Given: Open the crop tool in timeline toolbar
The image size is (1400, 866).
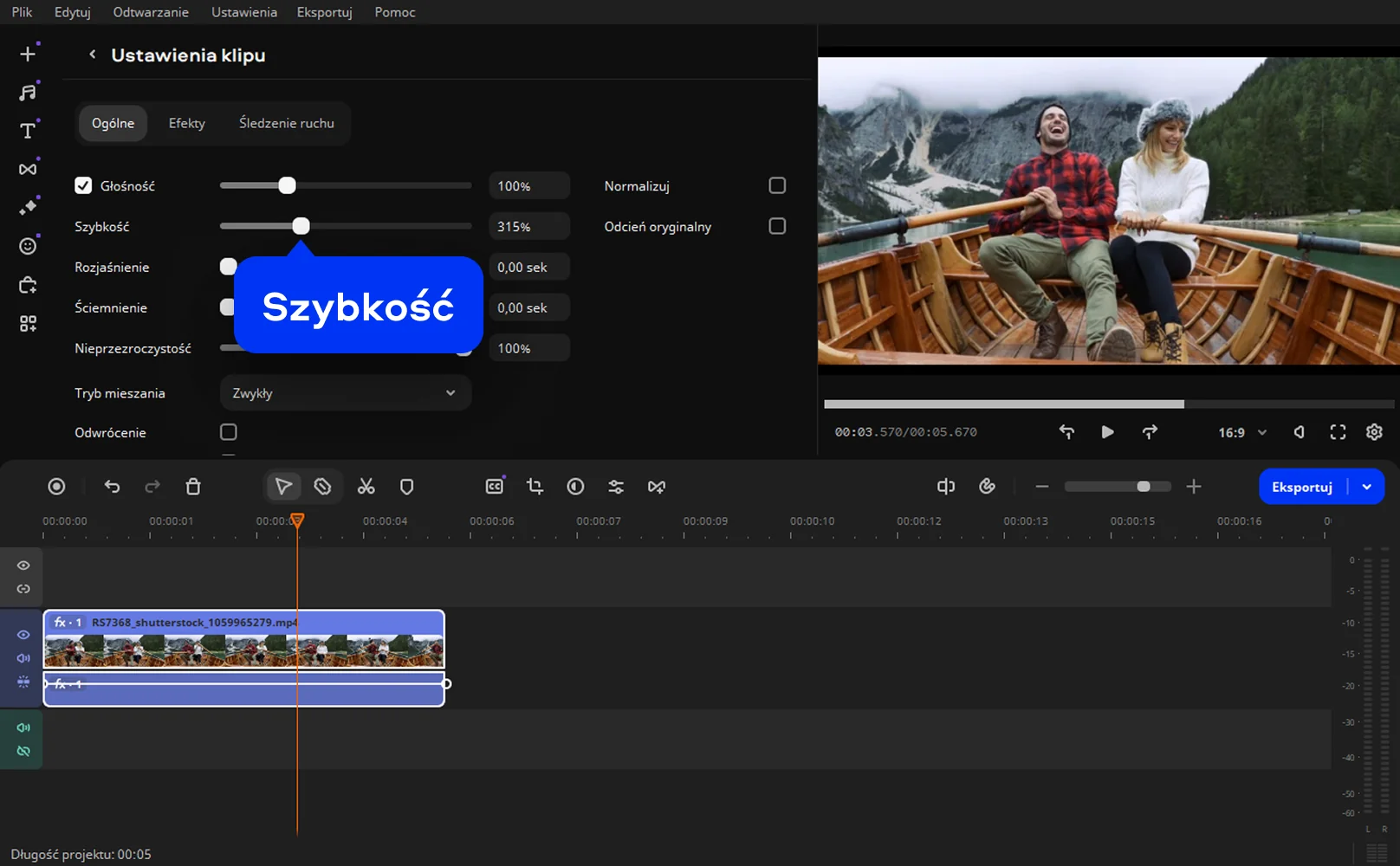Looking at the screenshot, I should pyautogui.click(x=535, y=487).
